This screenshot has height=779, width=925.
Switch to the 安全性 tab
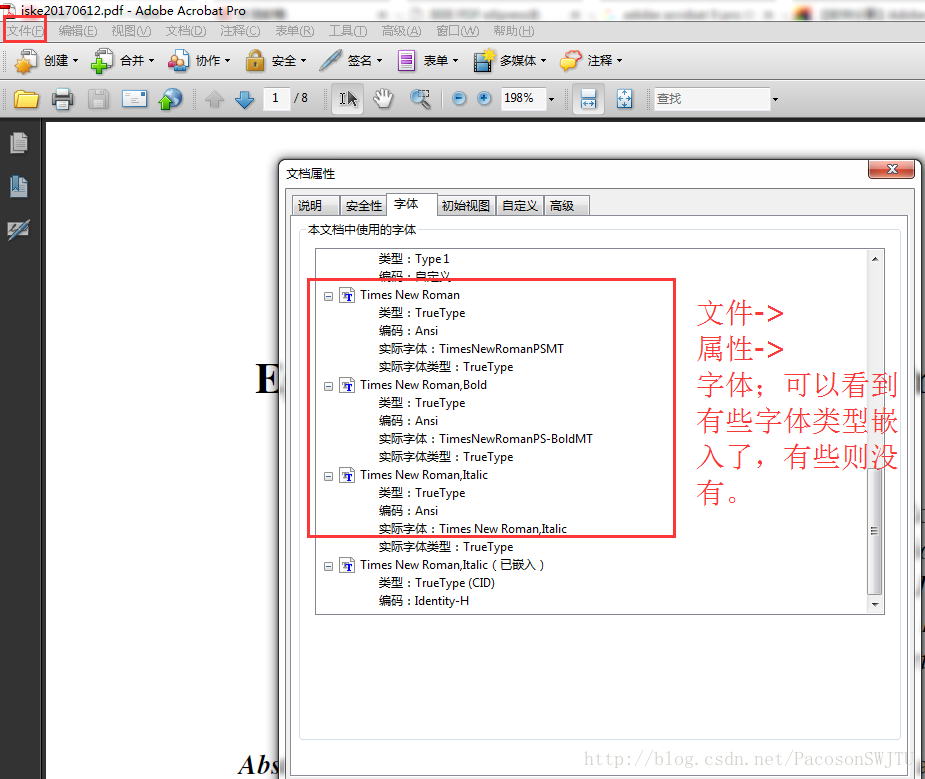pos(363,206)
